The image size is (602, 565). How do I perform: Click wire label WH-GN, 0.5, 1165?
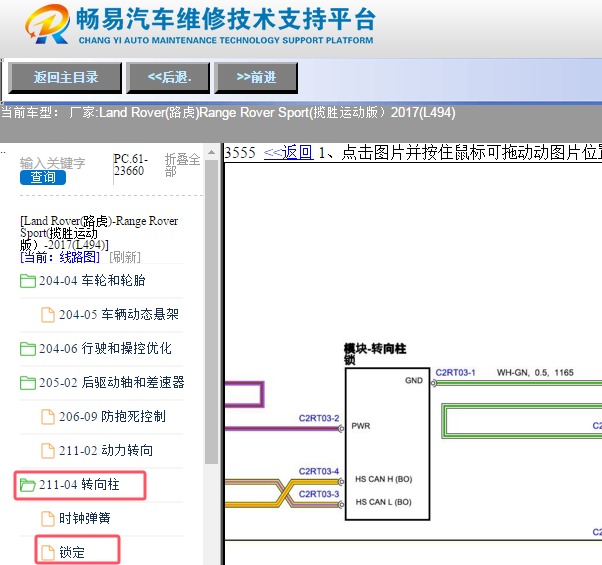tap(535, 372)
